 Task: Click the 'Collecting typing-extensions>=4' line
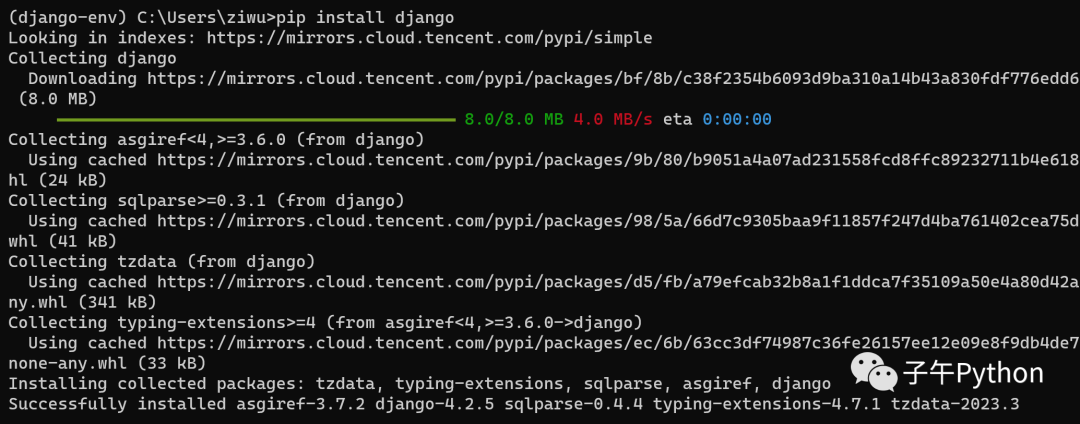tap(325, 322)
